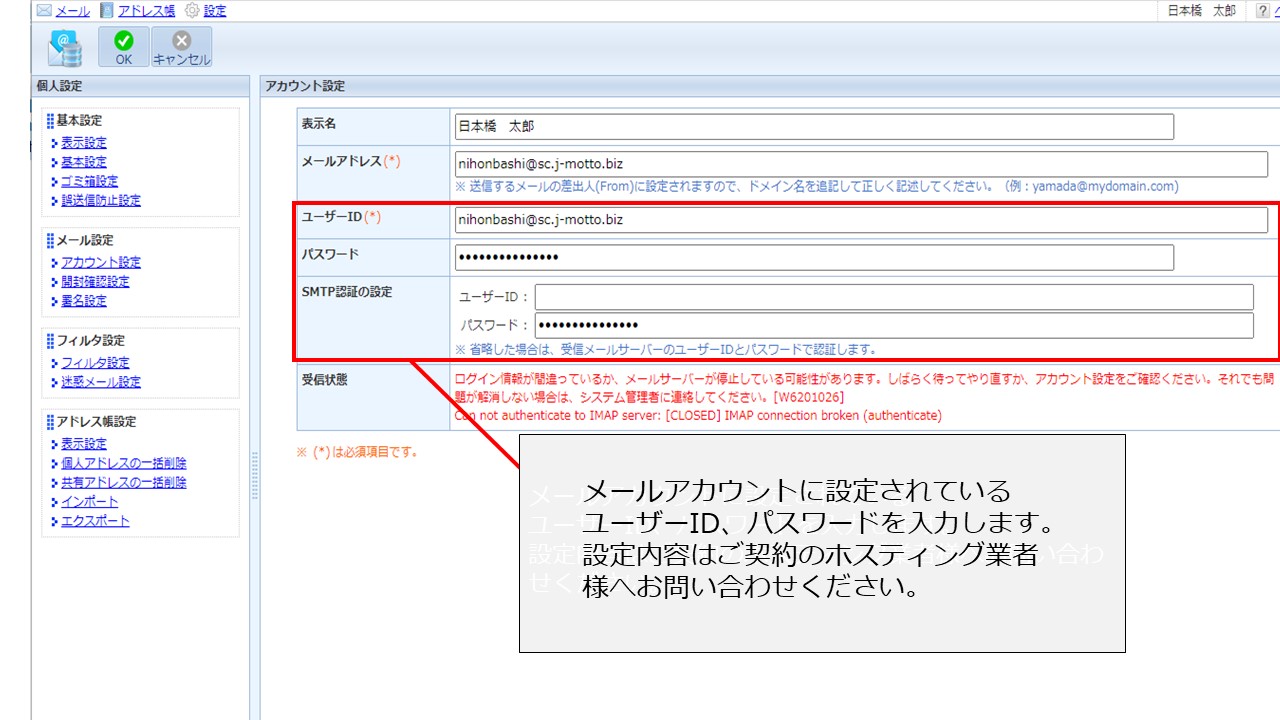The height and width of the screenshot is (720, 1280).
Task: Open the アカウント設定 link in sidebar
Action: (x=100, y=262)
